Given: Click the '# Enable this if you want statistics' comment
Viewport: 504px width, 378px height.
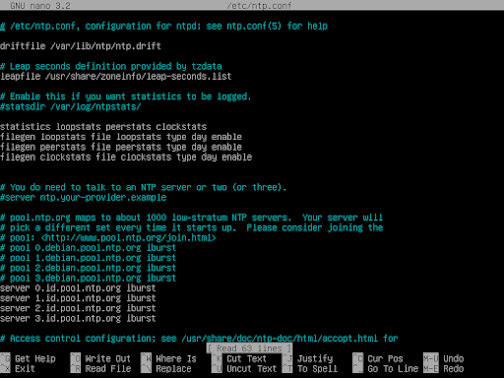Looking at the screenshot, I should [125, 97].
